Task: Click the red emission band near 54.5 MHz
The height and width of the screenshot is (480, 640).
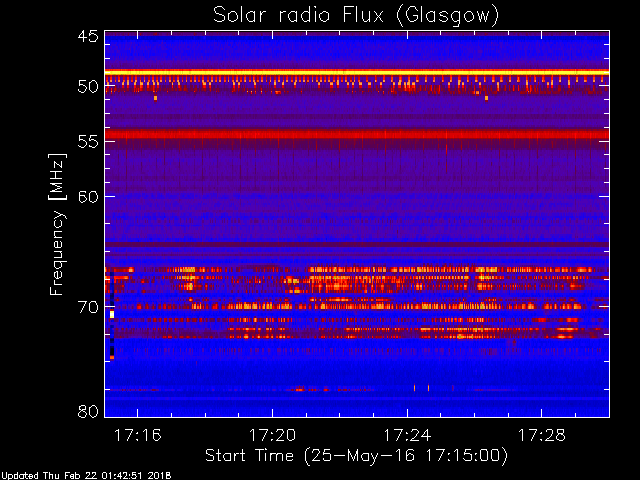Action: 357,134
